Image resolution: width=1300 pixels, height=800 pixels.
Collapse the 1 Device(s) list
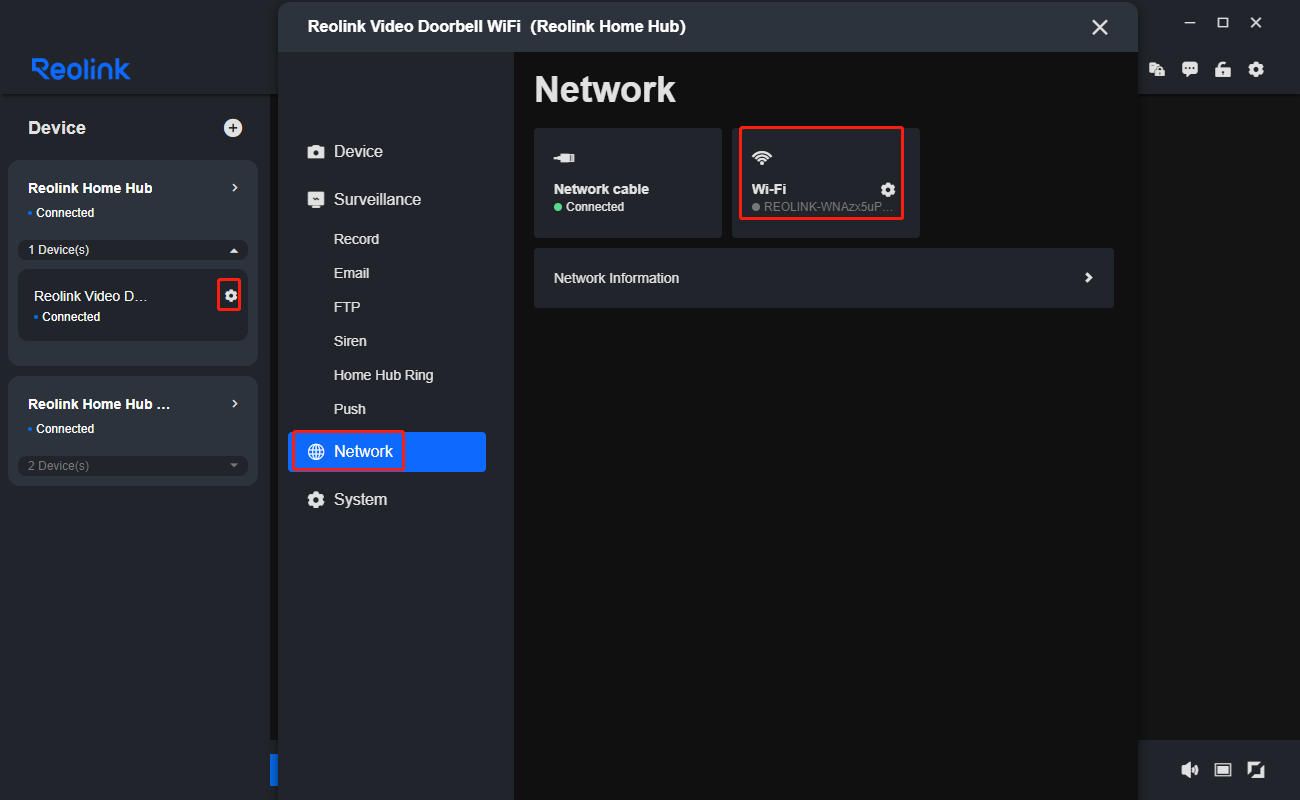point(133,250)
